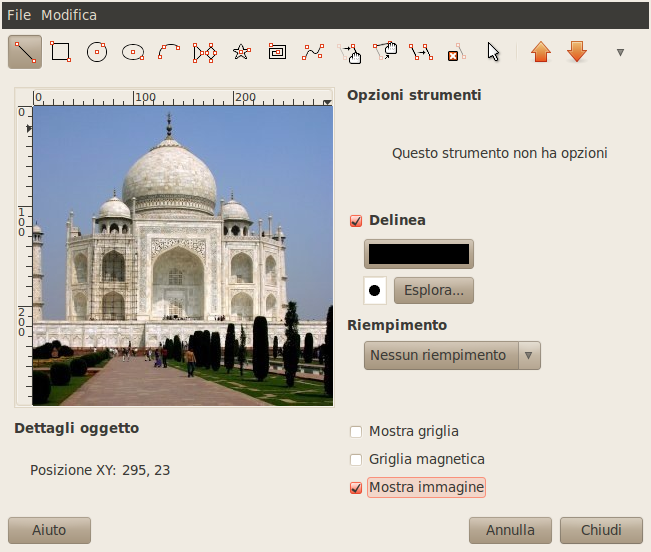Screen dimensions: 651x552
Task: Select the line drawing tool
Action: [25, 52]
